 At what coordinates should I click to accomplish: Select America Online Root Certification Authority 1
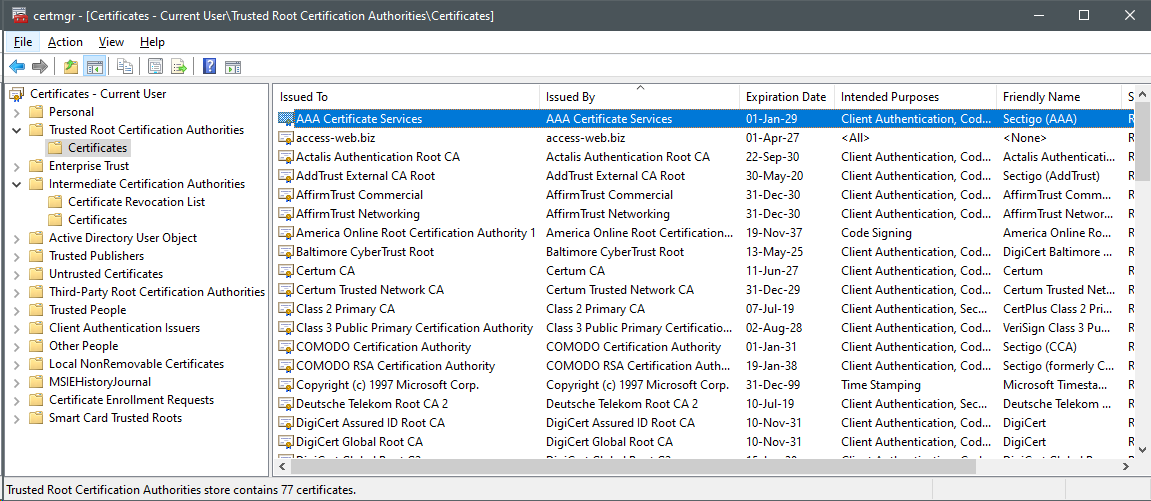point(705,233)
